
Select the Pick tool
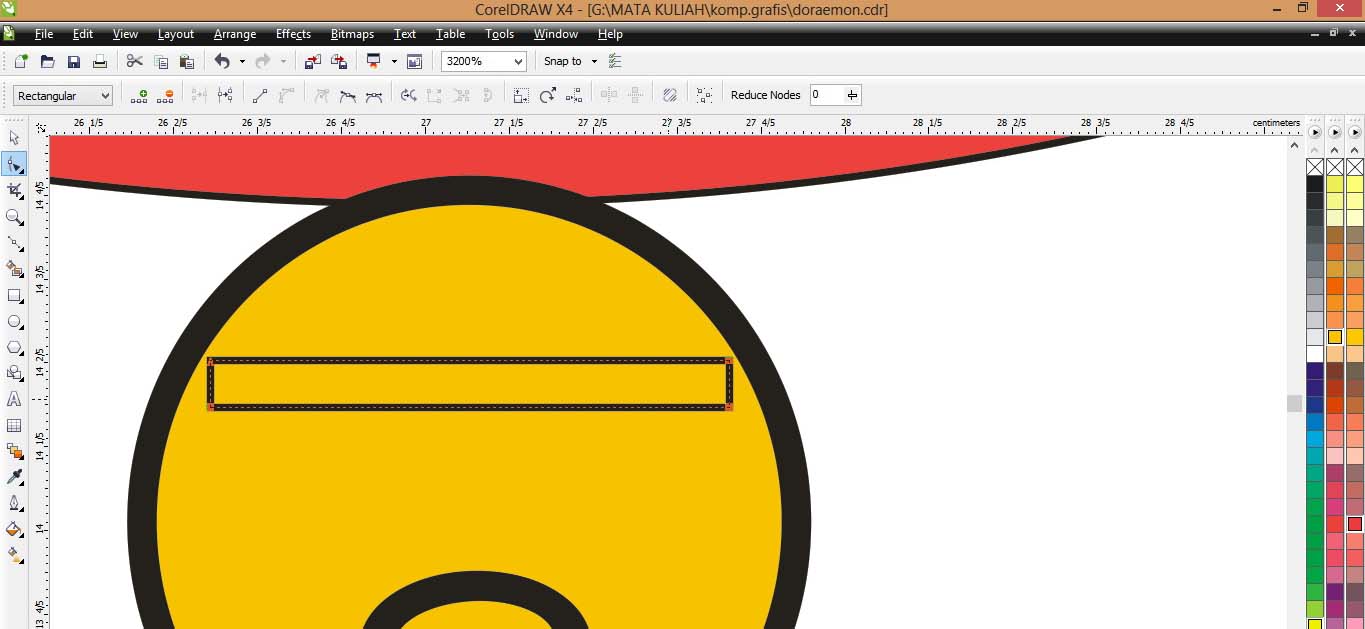click(14, 137)
